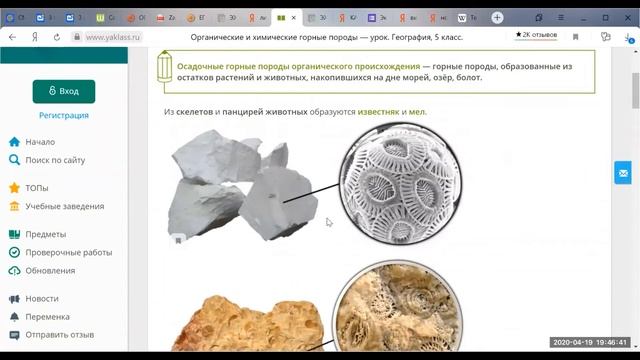
Task: Click the Учебные заведения building icon
Action: point(14,206)
